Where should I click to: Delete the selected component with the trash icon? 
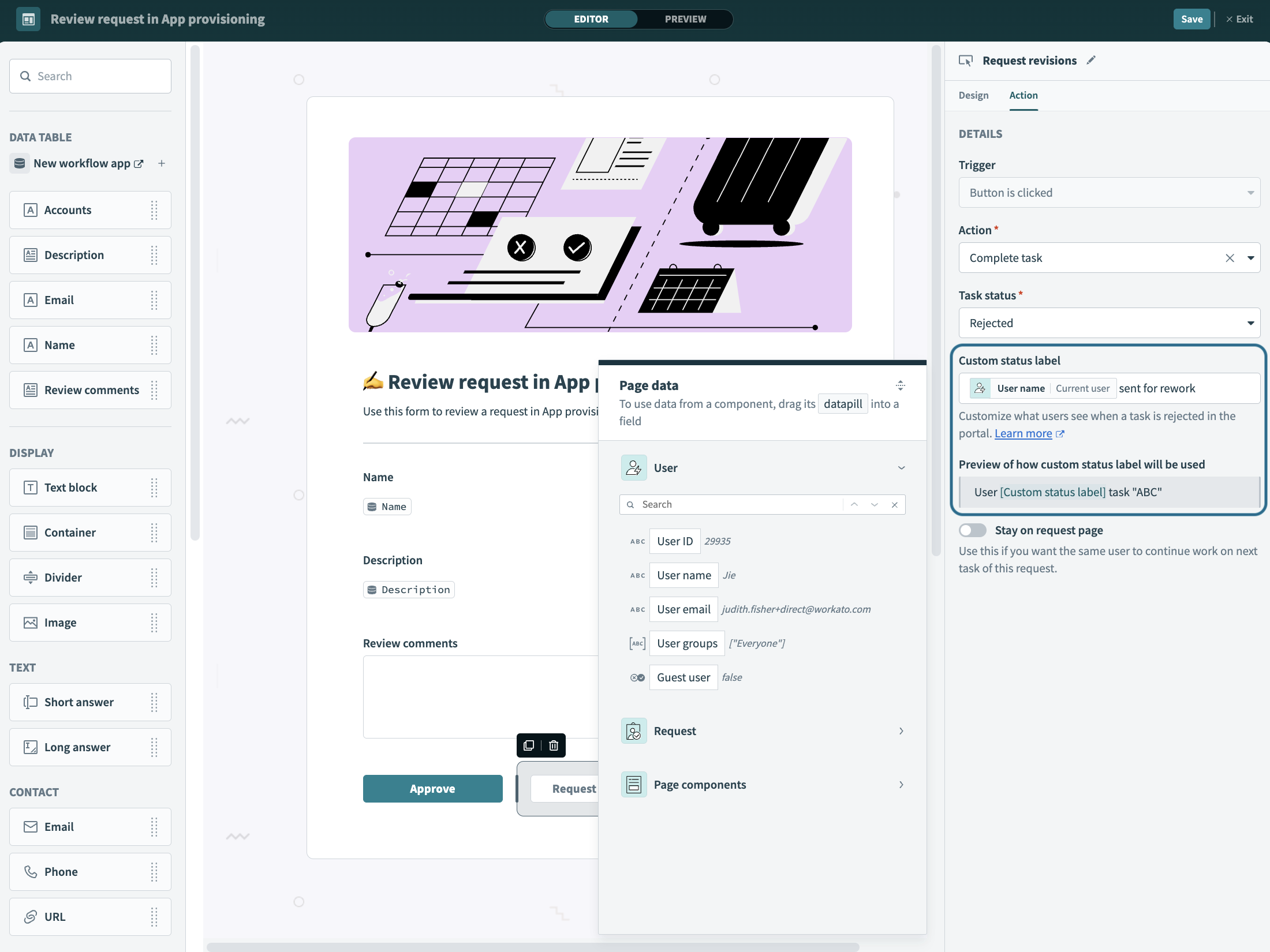click(x=554, y=745)
